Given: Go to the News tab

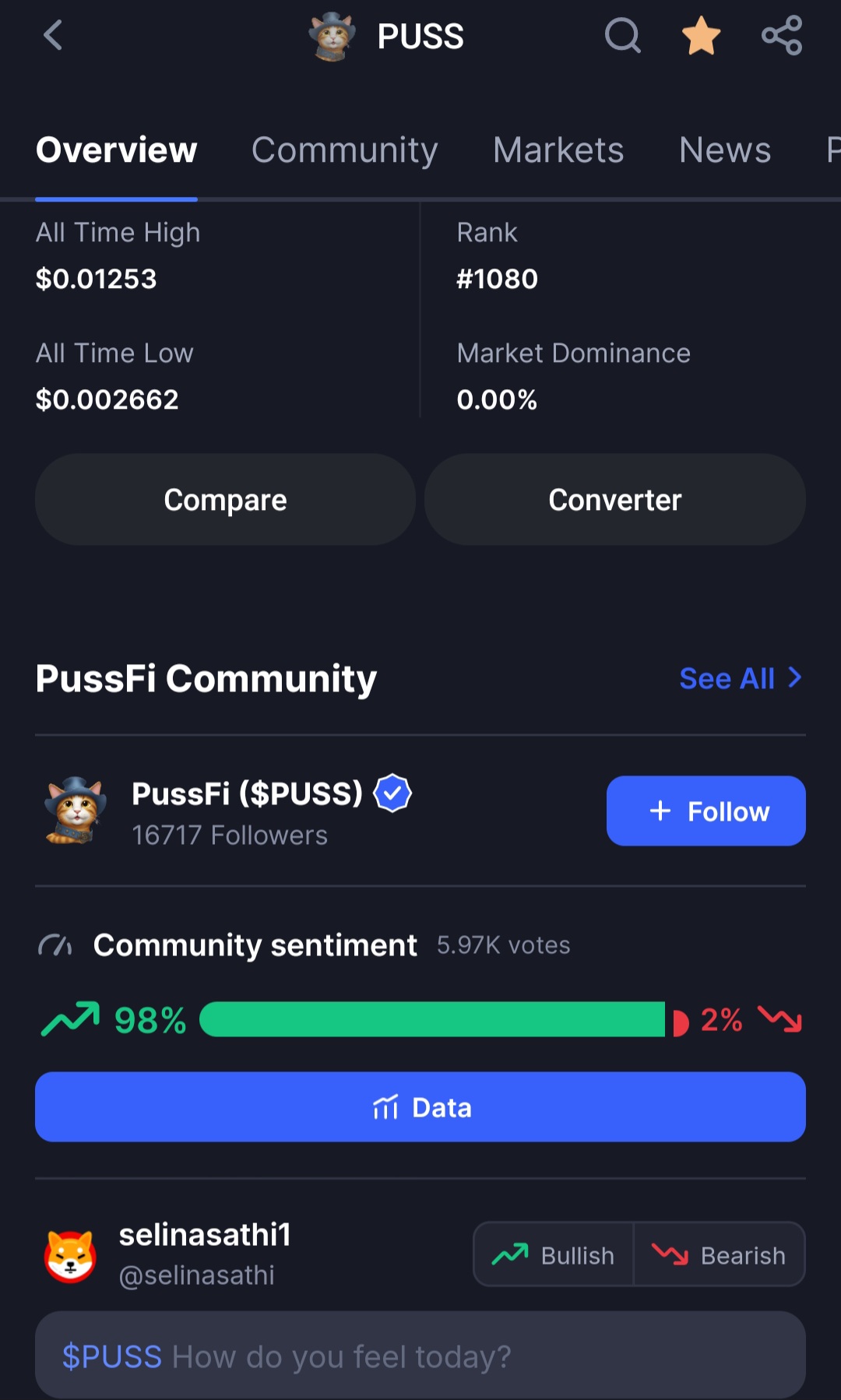Looking at the screenshot, I should 724,149.
